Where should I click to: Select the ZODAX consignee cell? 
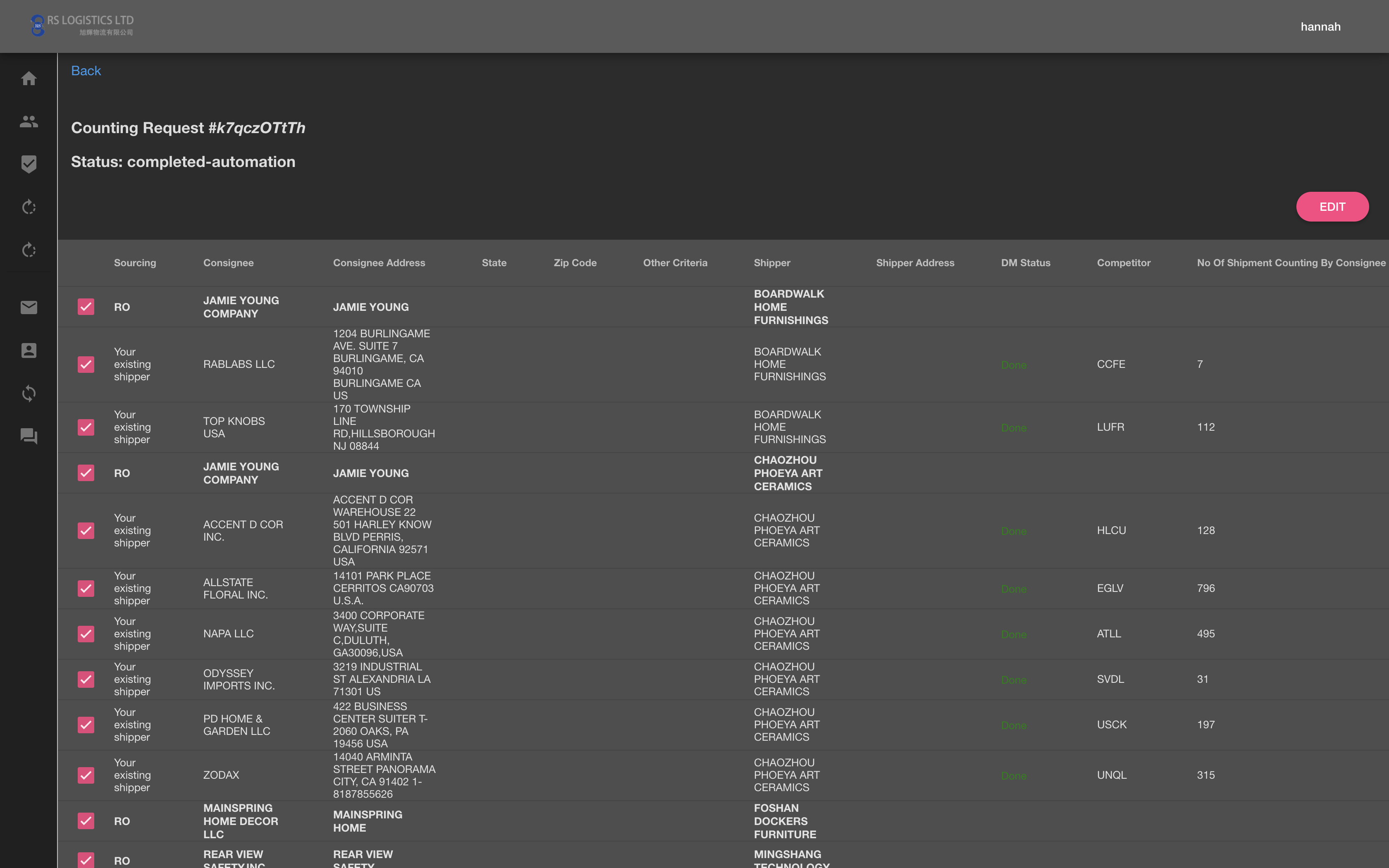[x=221, y=775]
